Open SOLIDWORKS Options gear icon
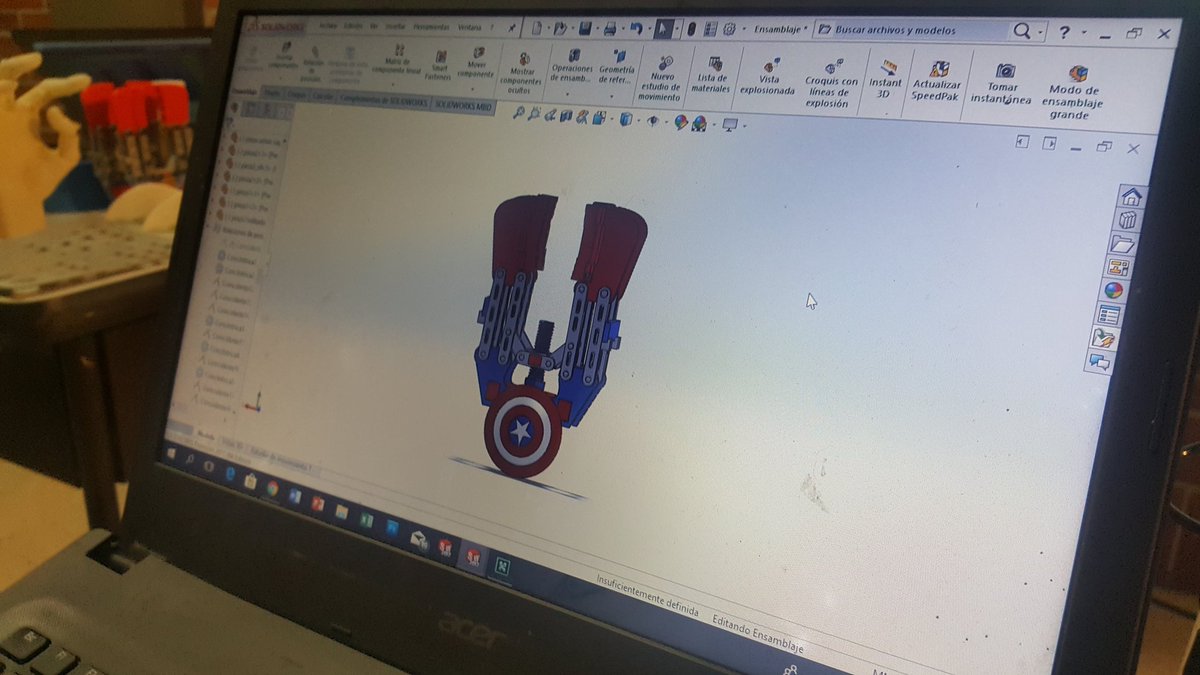This screenshot has height=675, width=1200. click(x=729, y=29)
